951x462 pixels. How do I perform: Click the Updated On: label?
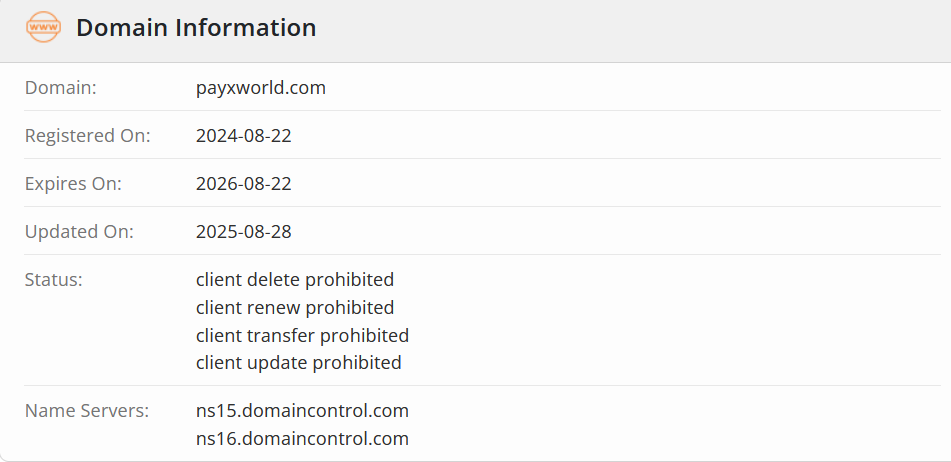[x=79, y=232]
